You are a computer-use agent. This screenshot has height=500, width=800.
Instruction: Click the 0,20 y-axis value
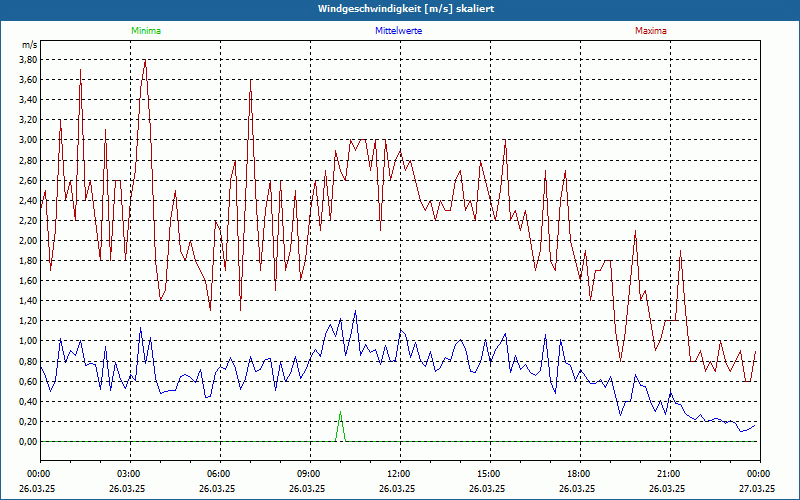coord(28,421)
